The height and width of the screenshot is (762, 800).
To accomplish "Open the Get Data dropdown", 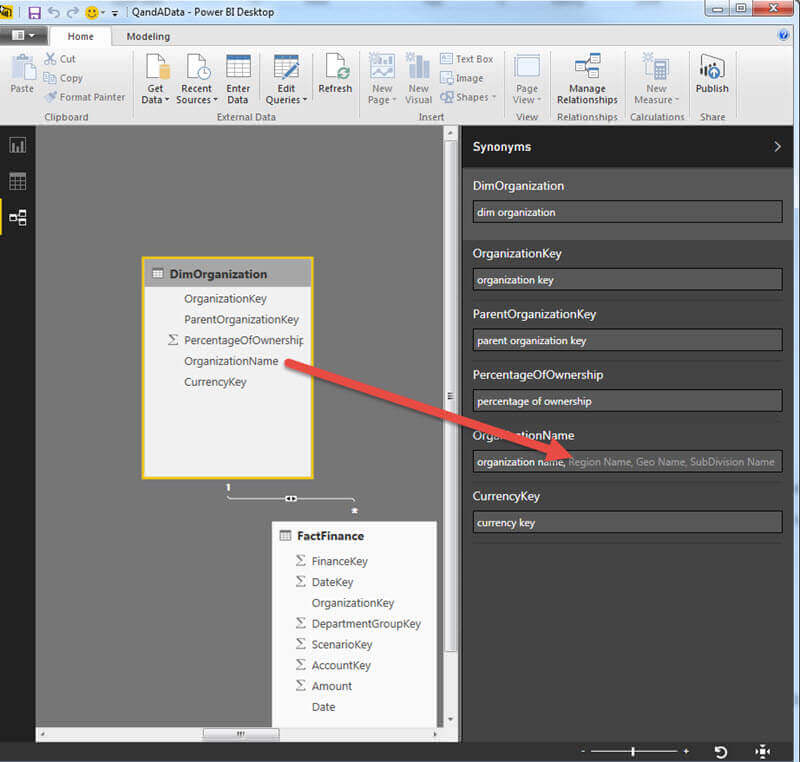I will (x=155, y=79).
